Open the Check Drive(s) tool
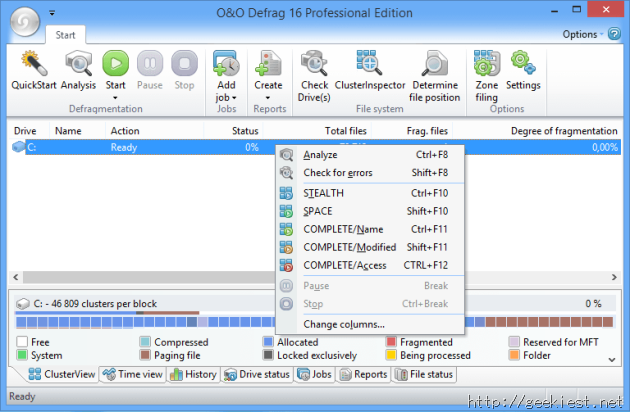The image size is (630, 412). pos(314,65)
